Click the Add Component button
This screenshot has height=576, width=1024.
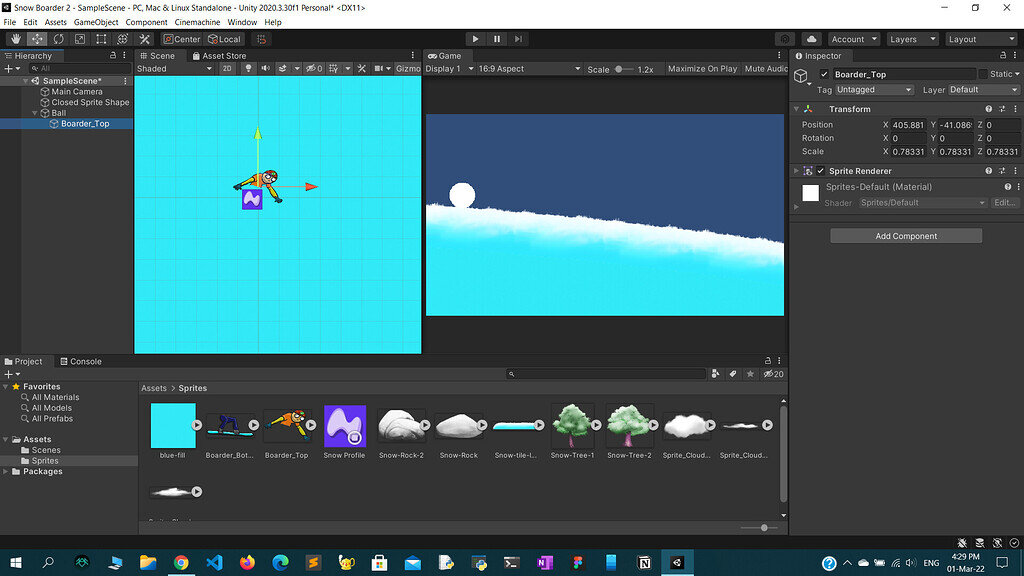906,236
